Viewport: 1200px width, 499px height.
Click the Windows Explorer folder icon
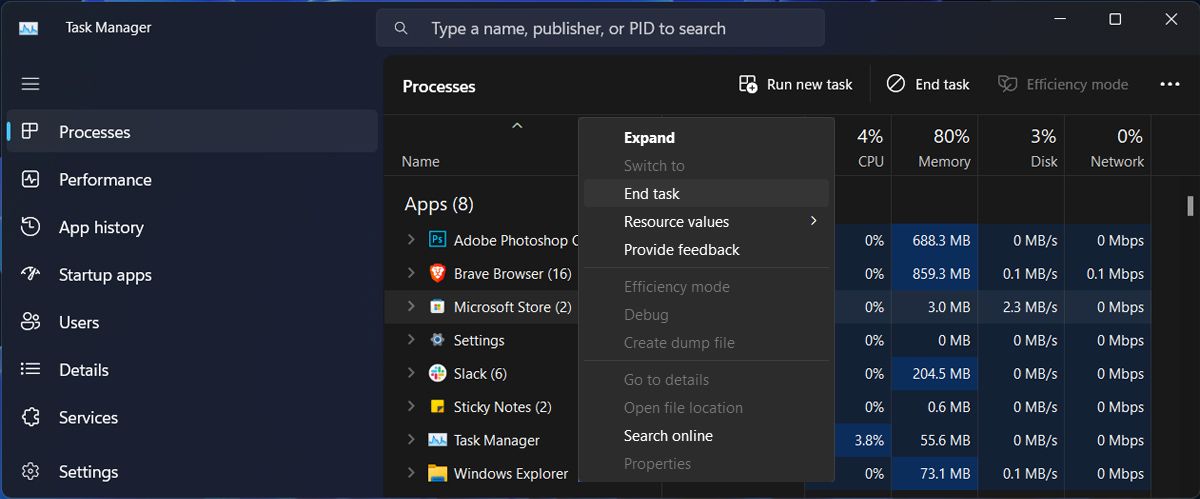click(437, 473)
